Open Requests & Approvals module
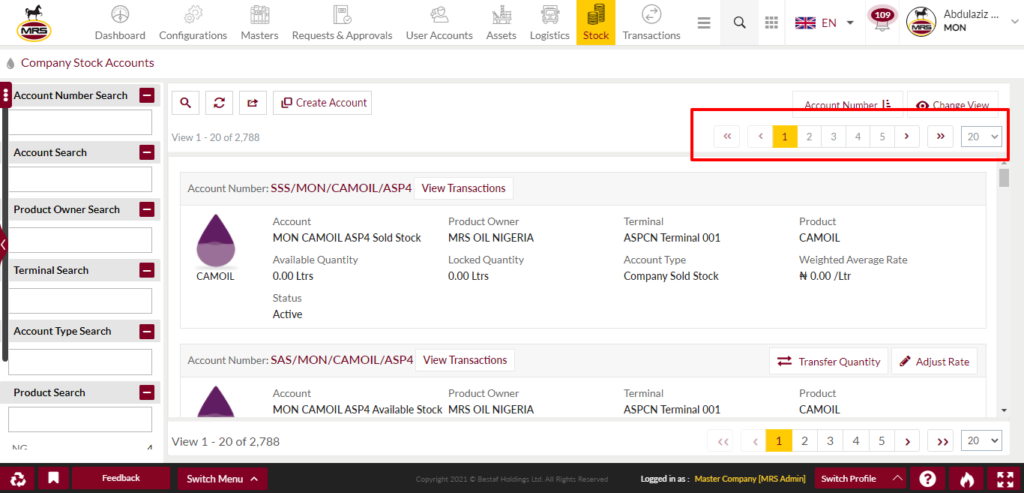The image size is (1024, 493). tap(342, 23)
